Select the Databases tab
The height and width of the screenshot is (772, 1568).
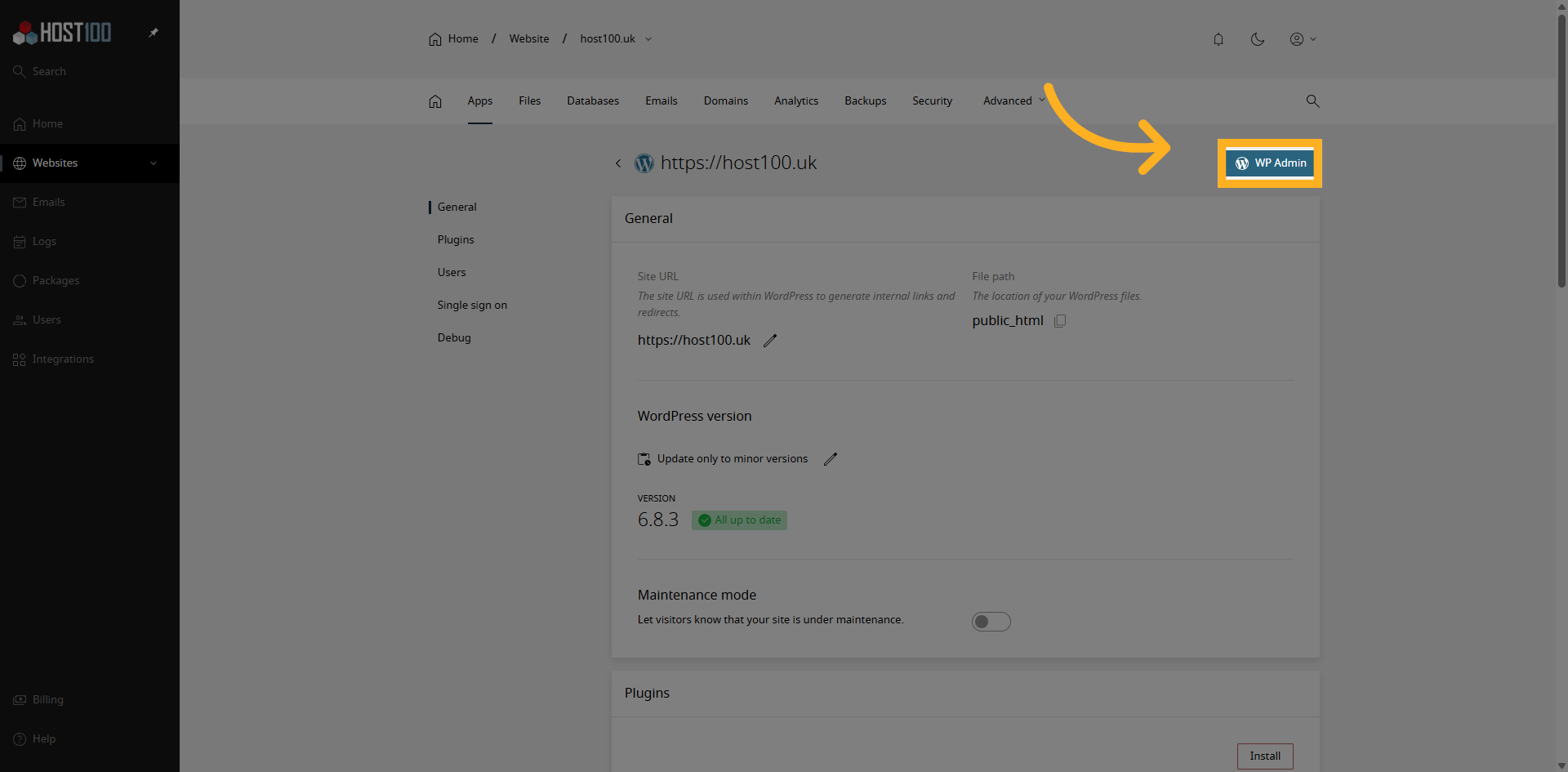593,100
